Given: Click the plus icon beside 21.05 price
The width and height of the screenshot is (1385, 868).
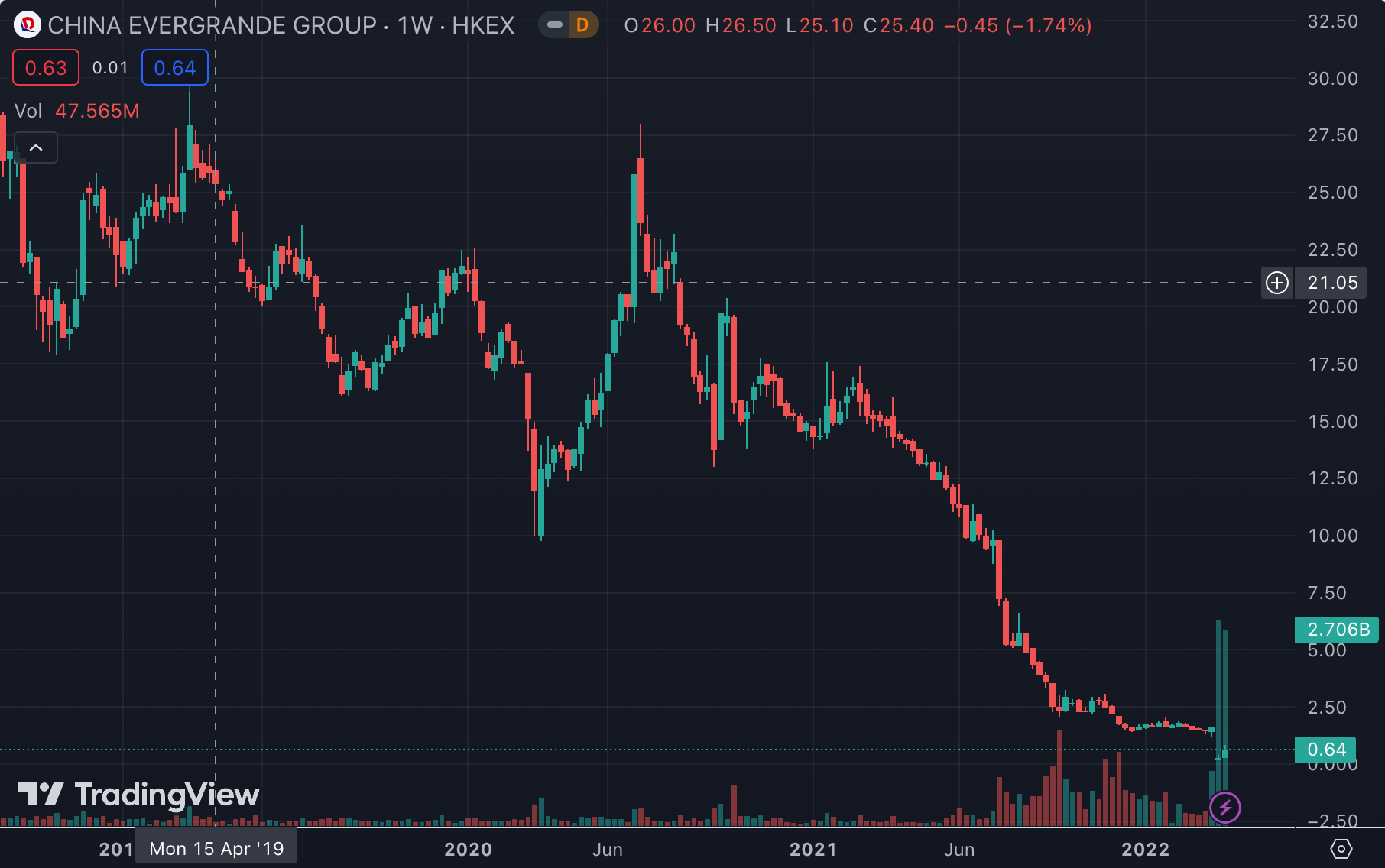Looking at the screenshot, I should coord(1277,283).
